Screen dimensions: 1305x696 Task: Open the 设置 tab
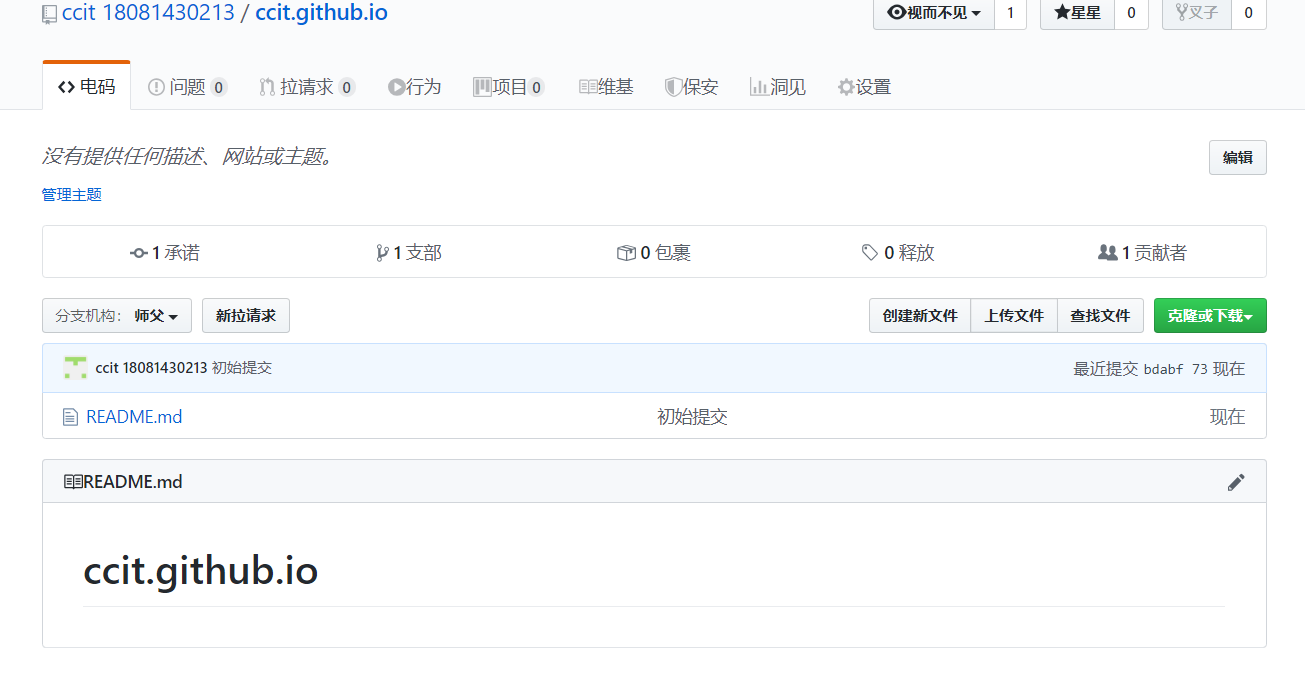(864, 87)
